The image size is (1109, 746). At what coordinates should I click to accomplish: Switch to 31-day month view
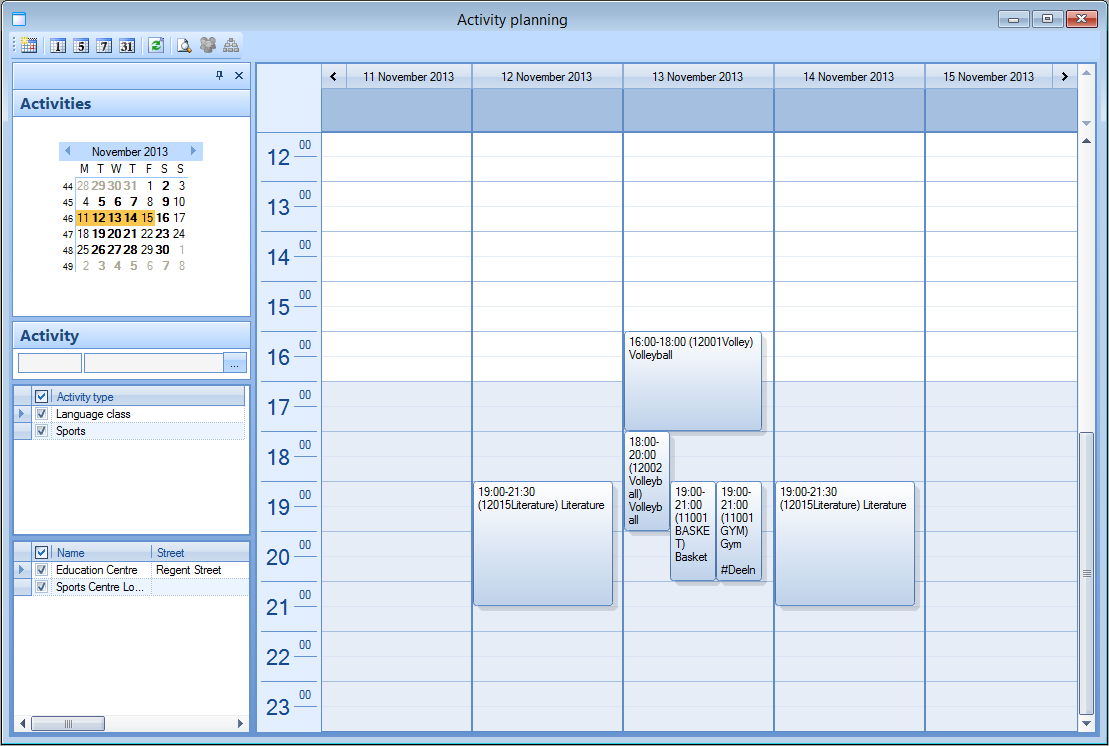coord(127,45)
